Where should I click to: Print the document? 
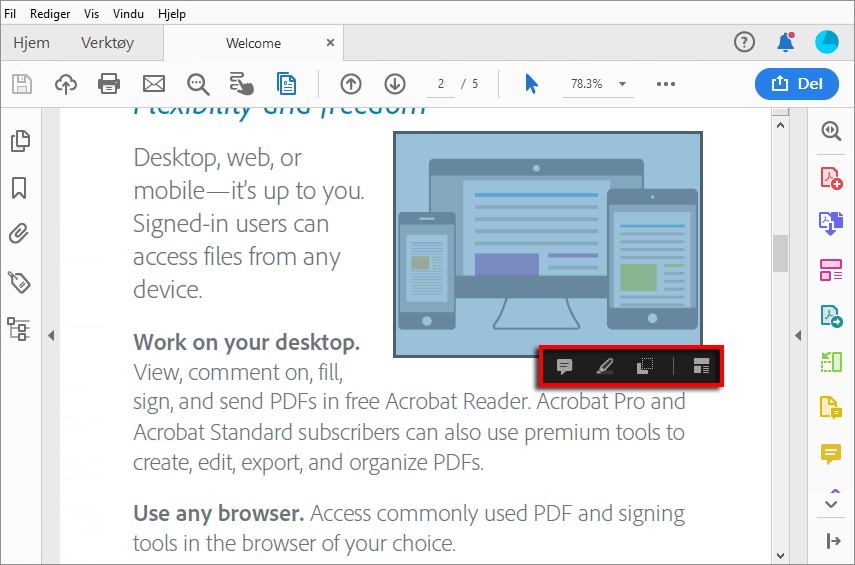pyautogui.click(x=109, y=84)
